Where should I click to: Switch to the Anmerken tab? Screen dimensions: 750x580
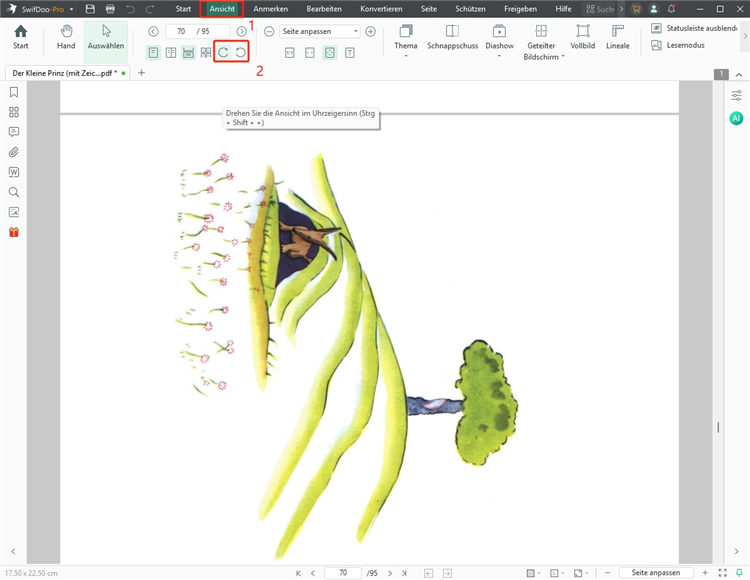coord(270,9)
